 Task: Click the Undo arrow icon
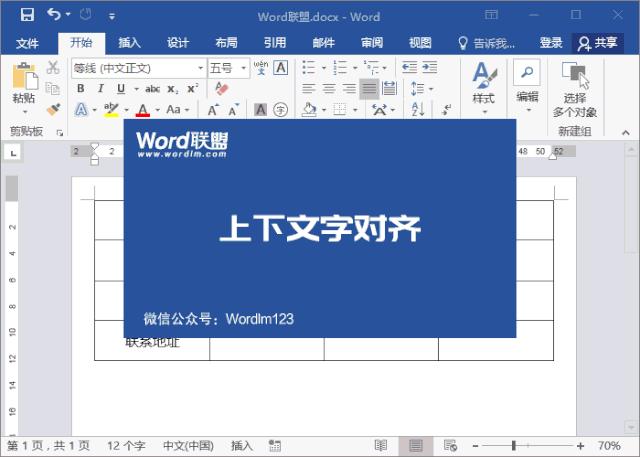point(54,14)
